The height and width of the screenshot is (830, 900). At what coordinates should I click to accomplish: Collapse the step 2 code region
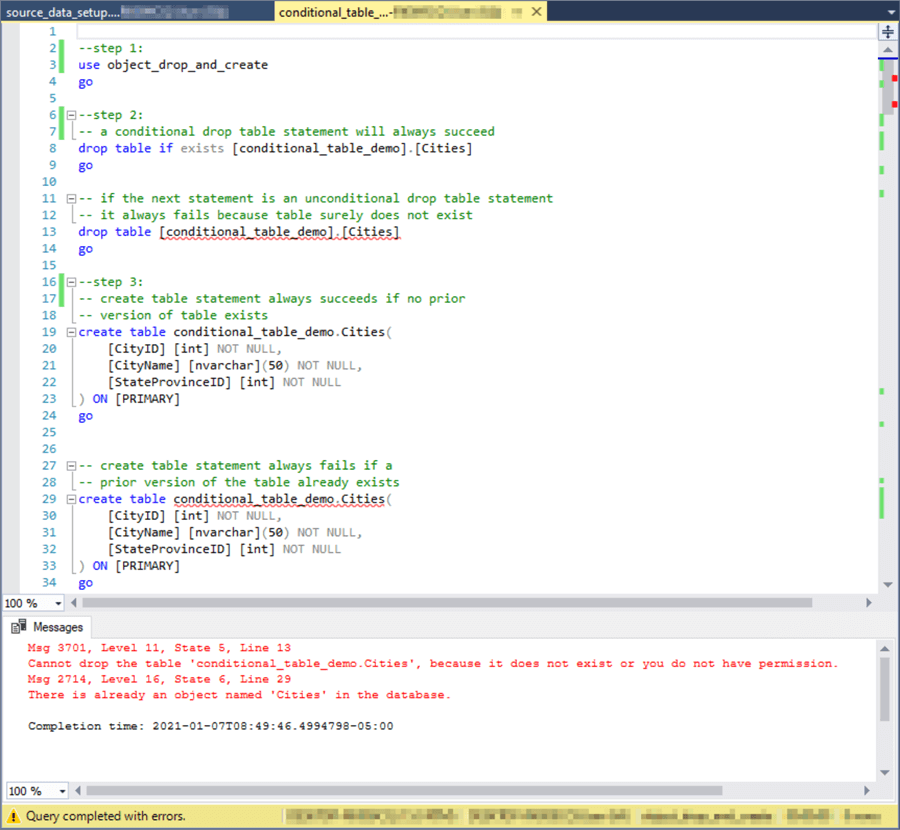tap(70, 114)
